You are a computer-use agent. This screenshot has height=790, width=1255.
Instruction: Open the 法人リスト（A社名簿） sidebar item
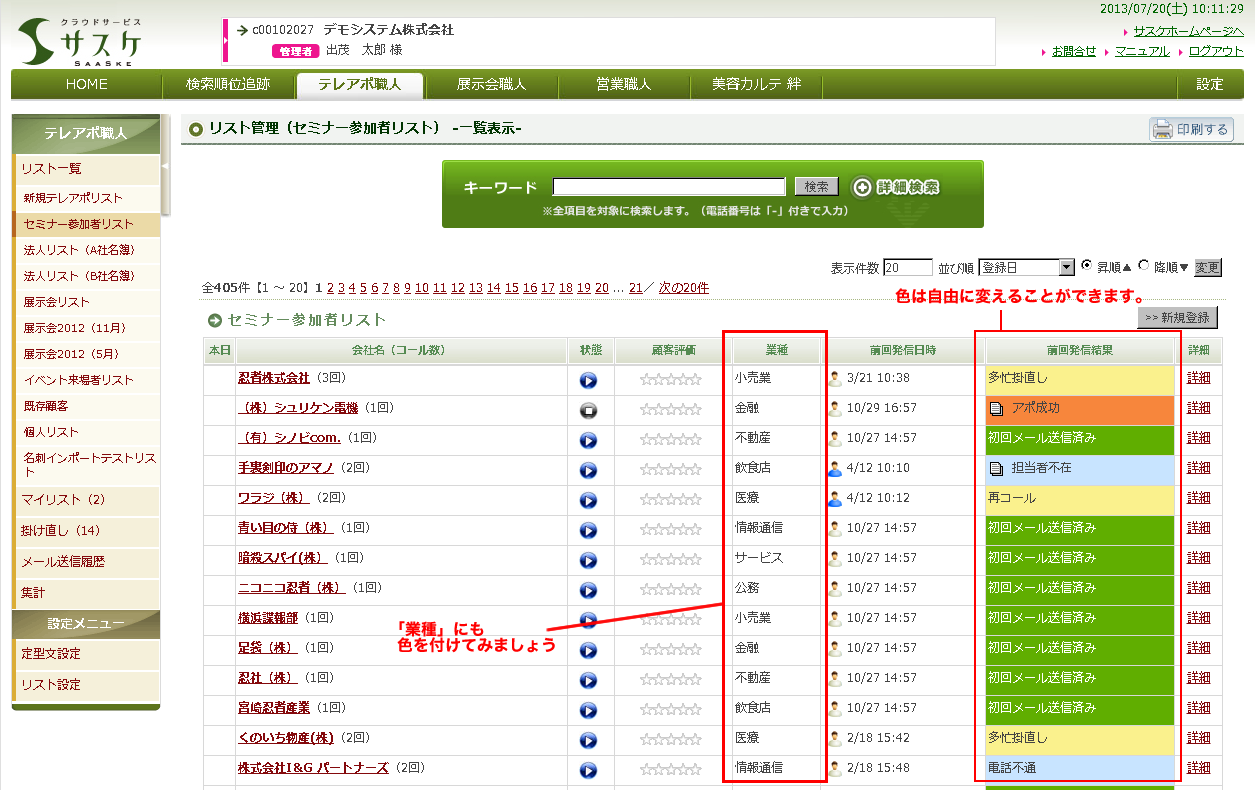pos(78,250)
